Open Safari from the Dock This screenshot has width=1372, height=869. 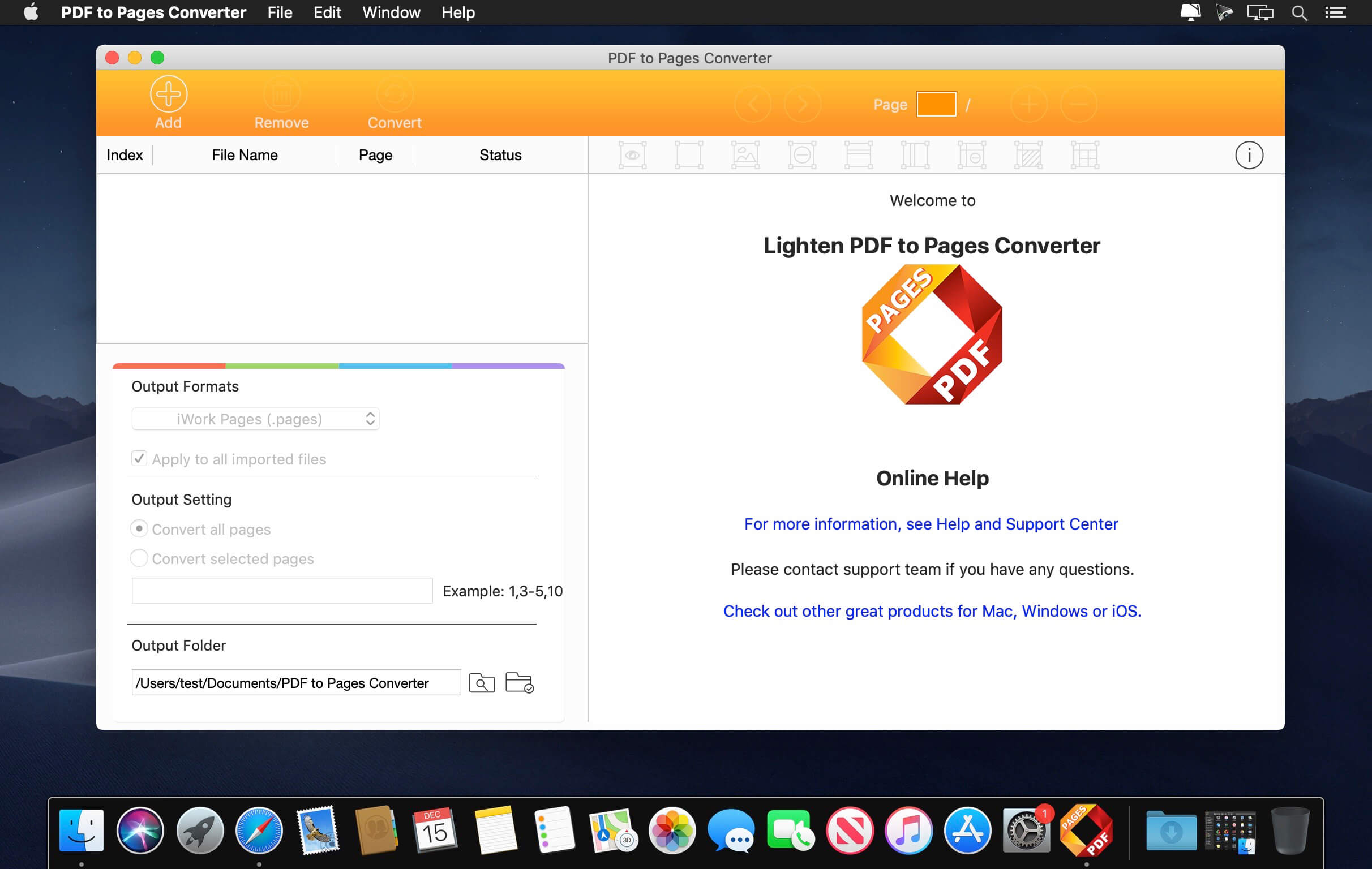pyautogui.click(x=259, y=831)
